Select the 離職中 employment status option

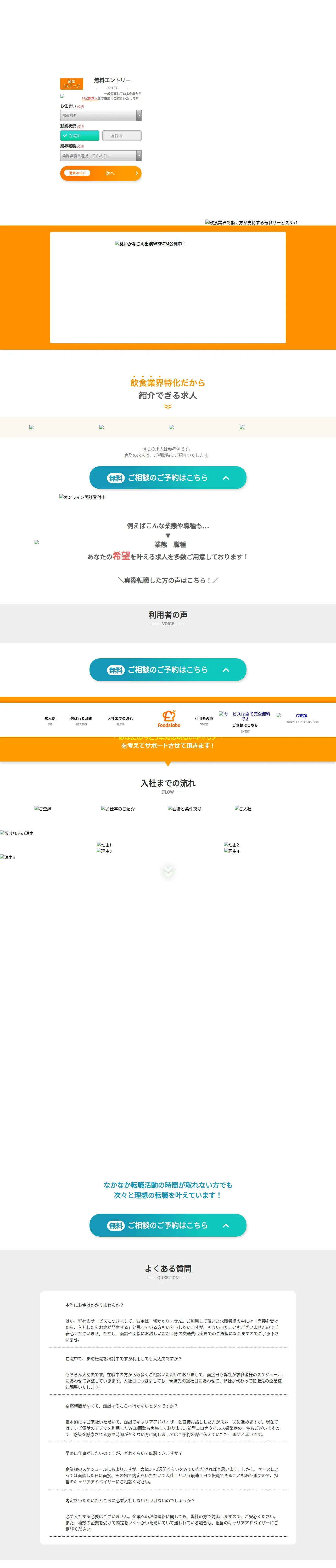click(x=122, y=136)
